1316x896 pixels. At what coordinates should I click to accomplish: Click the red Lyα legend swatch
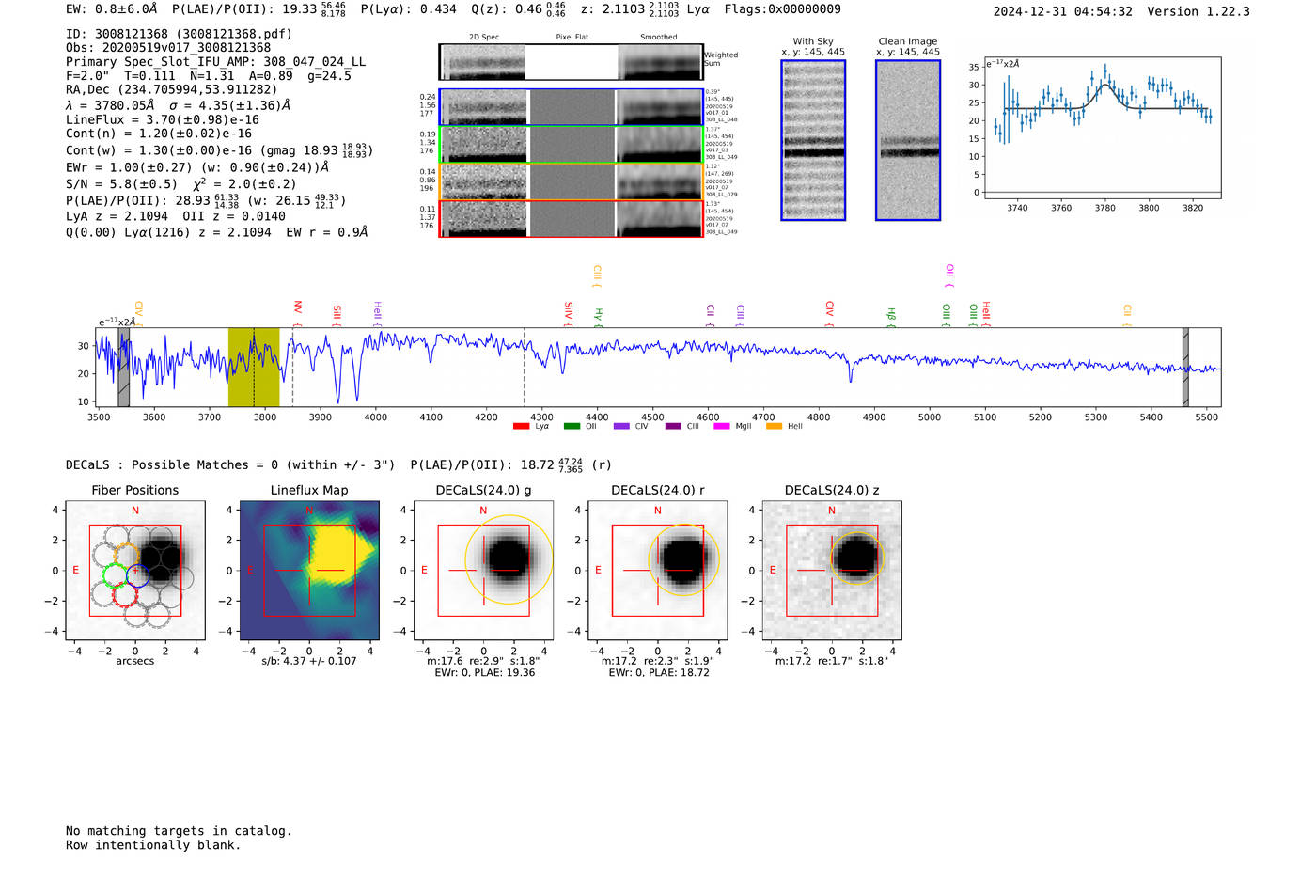click(521, 427)
